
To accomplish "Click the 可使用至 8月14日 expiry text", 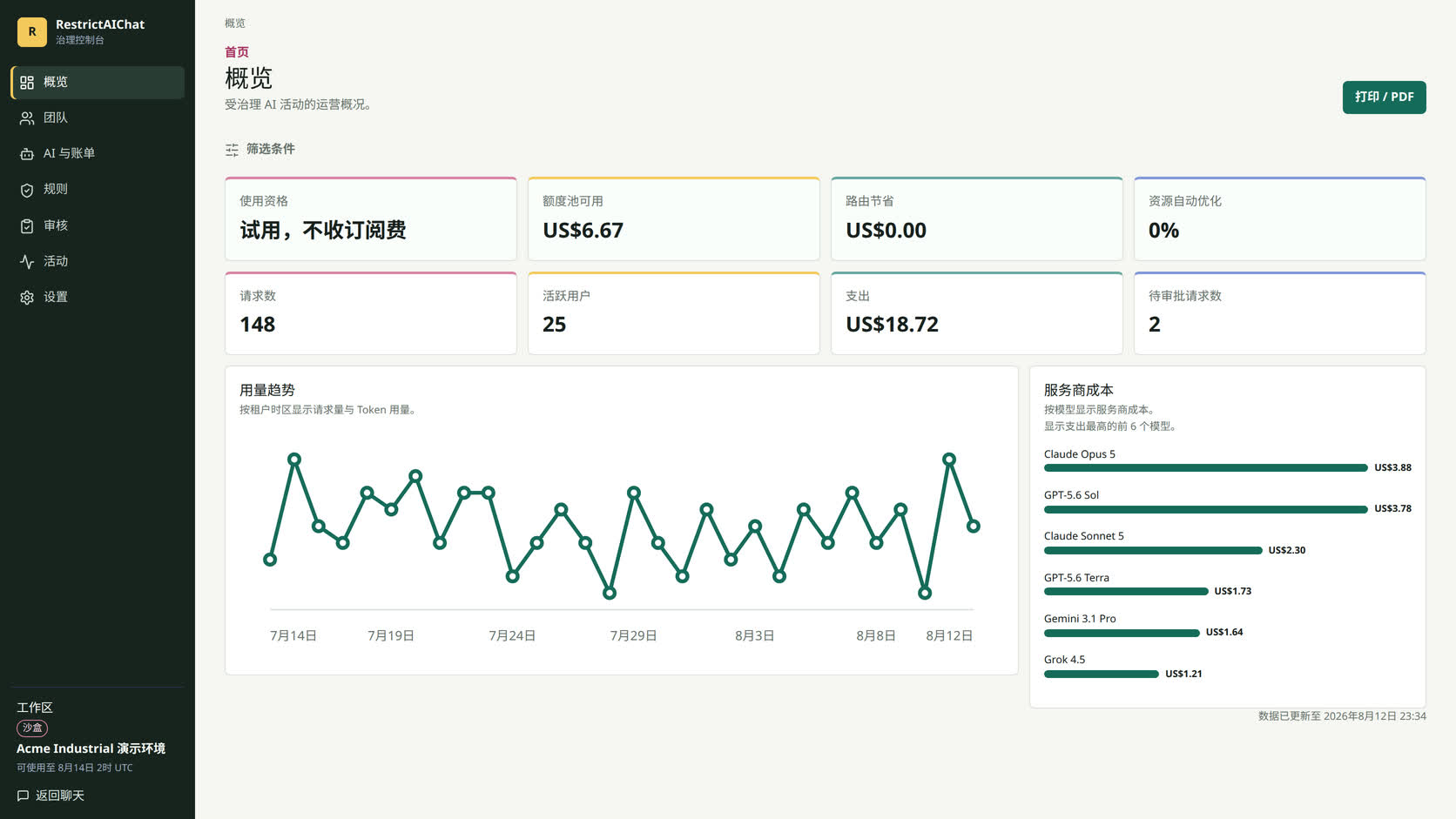I will click(x=75, y=768).
